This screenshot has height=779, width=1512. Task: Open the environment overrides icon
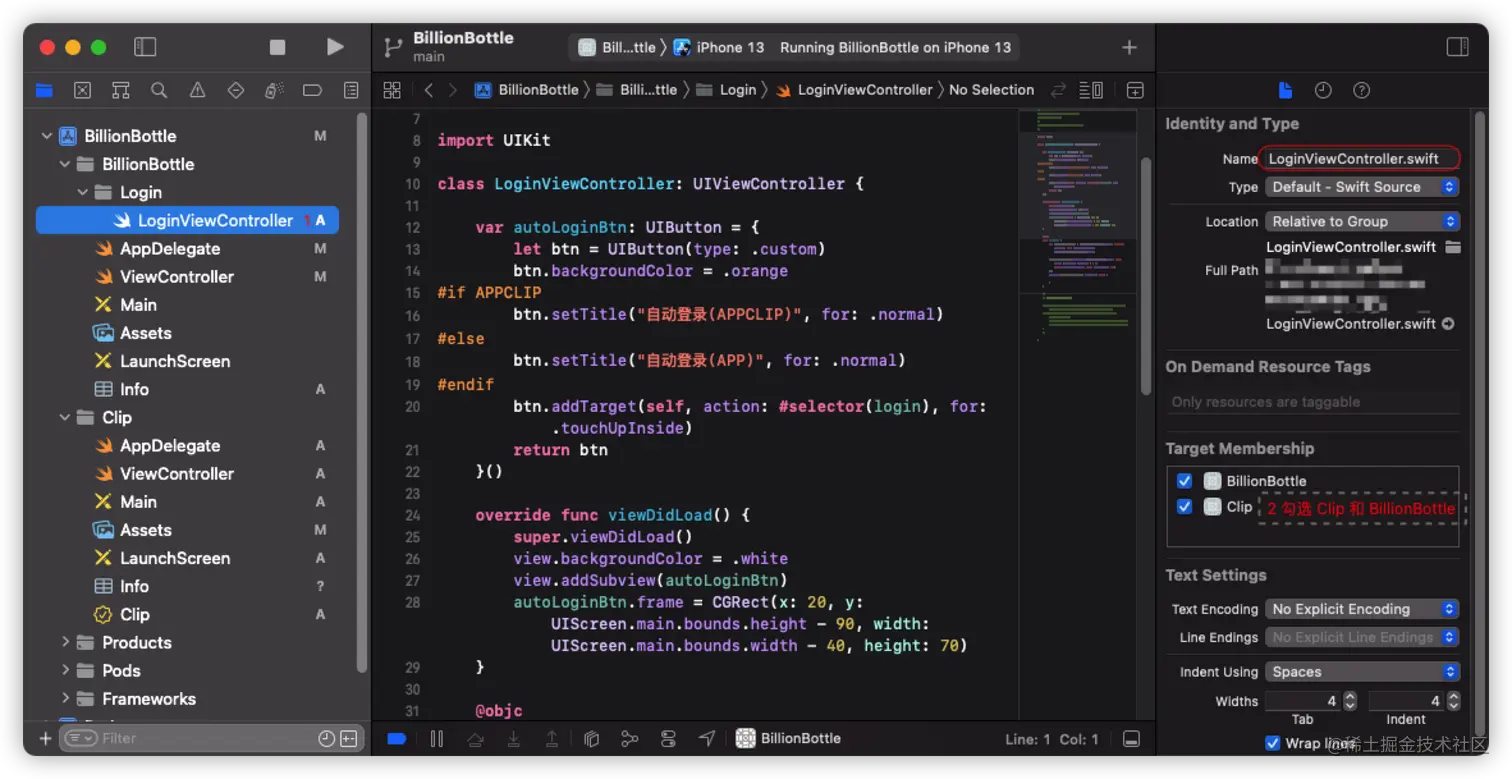tap(668, 739)
